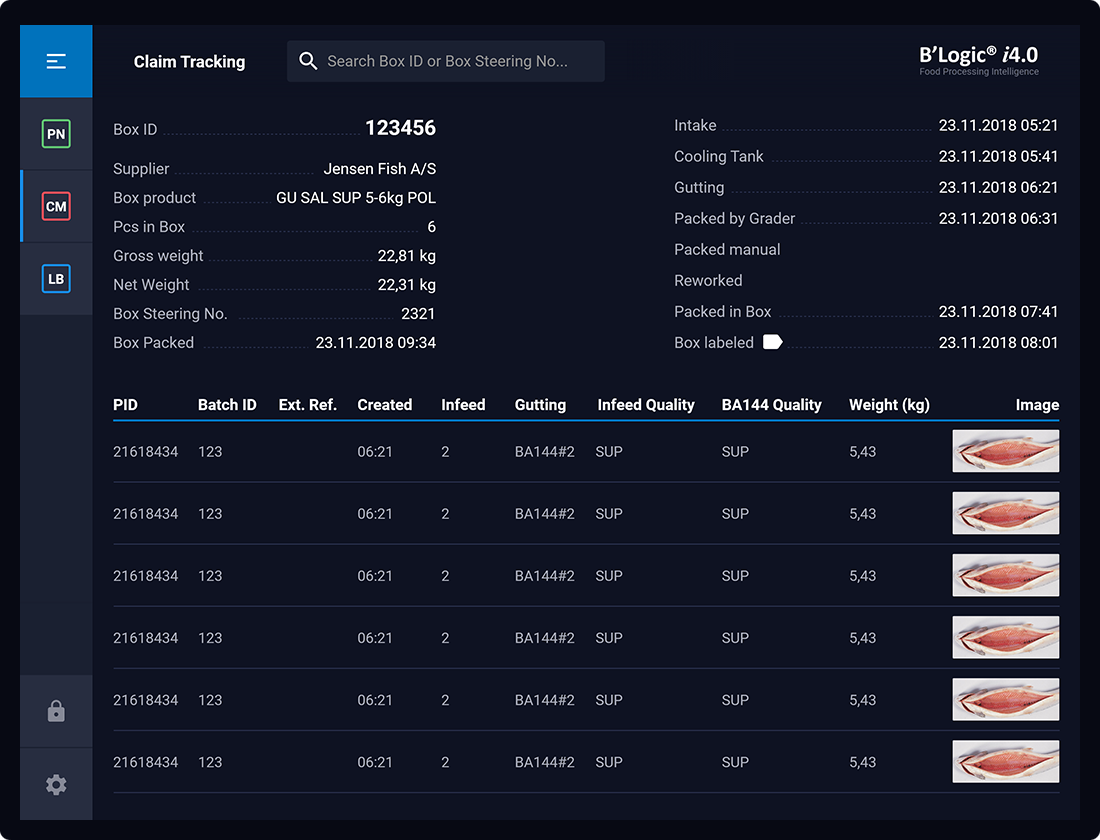The image size is (1100, 840).
Task: Open the main navigation hamburger menu
Action: pyautogui.click(x=55, y=61)
